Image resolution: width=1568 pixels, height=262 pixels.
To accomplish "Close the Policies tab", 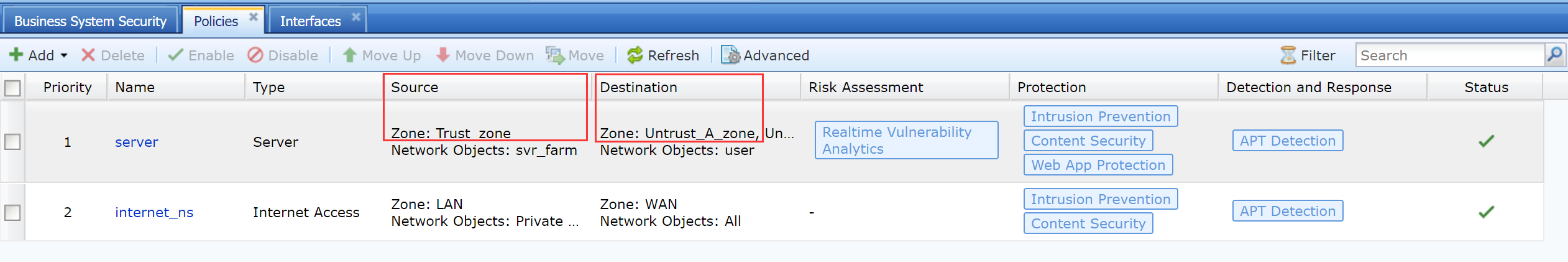I will (254, 17).
